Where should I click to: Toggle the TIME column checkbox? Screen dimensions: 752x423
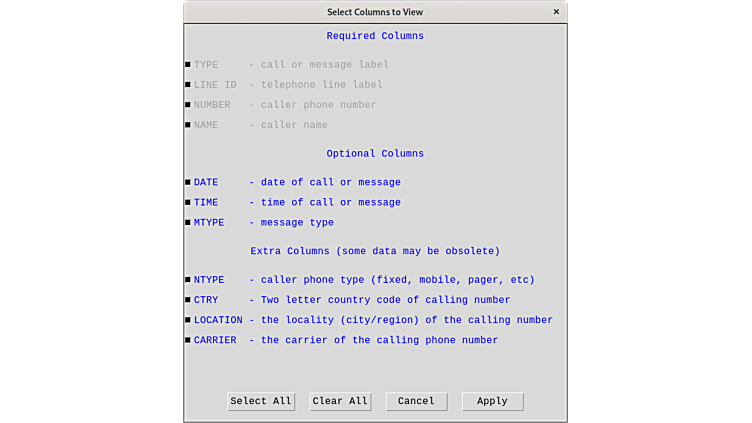[188, 203]
